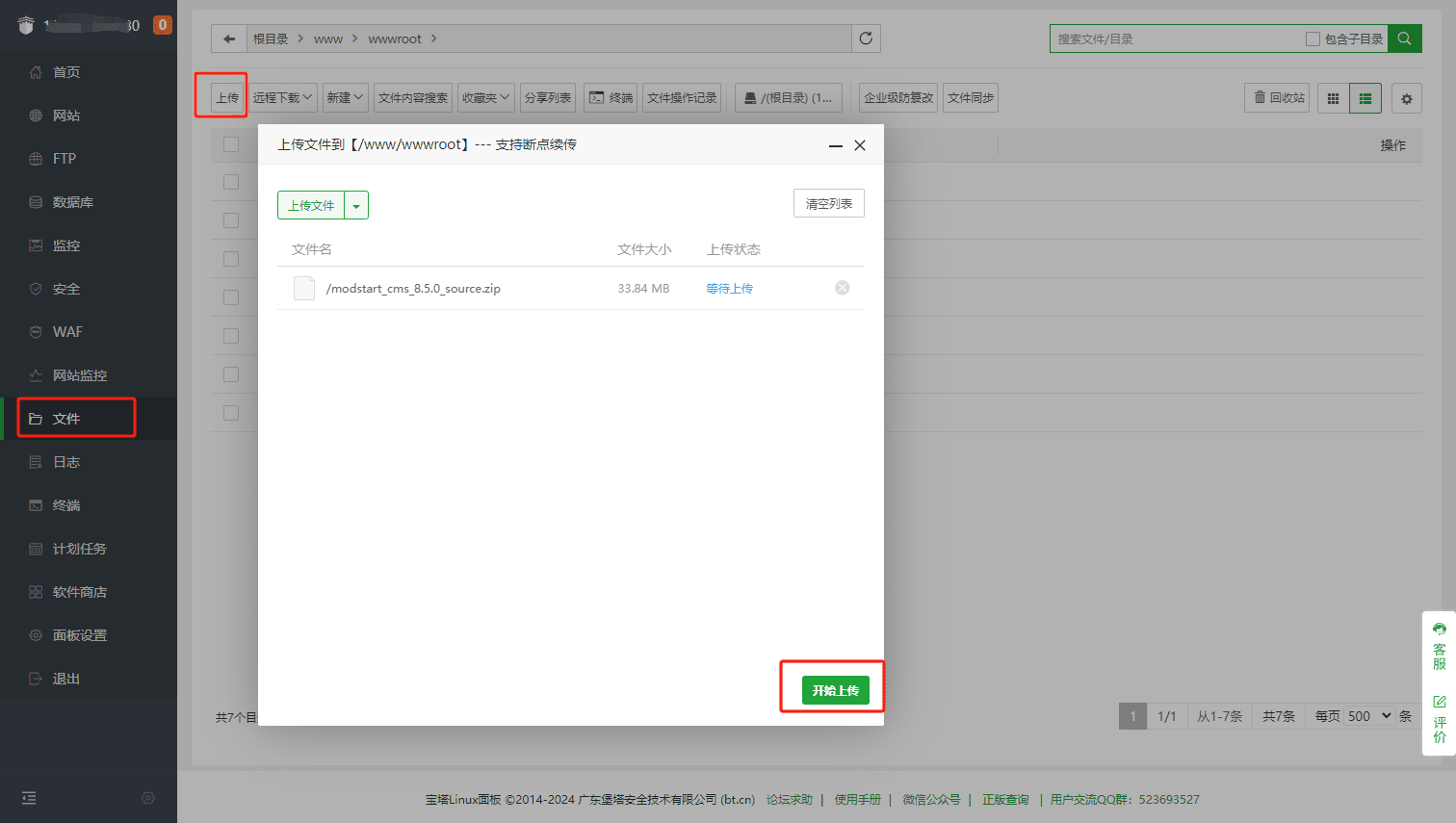Refresh the current directory listing
The image size is (1456, 823).
point(864,39)
